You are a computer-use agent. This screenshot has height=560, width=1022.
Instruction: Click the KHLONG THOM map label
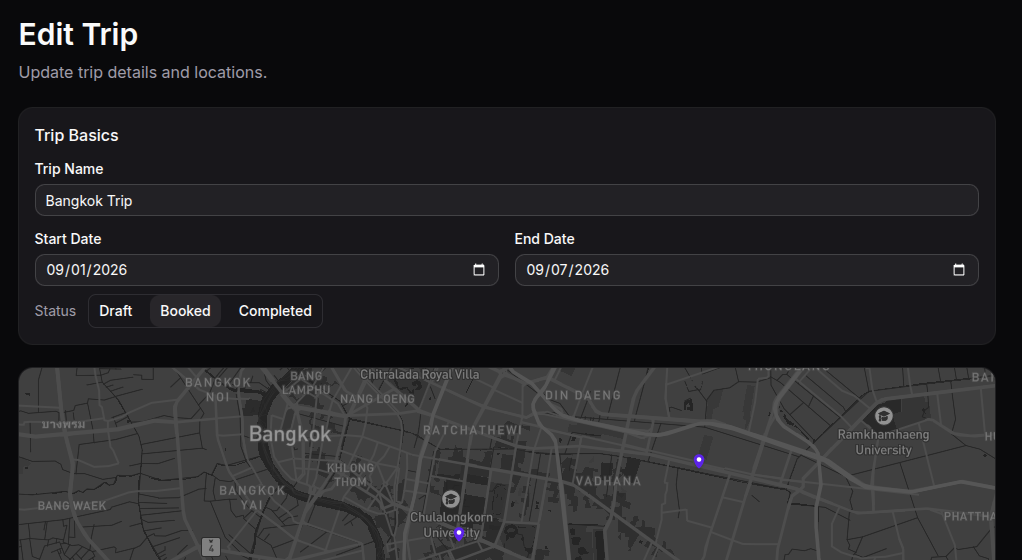coord(350,475)
